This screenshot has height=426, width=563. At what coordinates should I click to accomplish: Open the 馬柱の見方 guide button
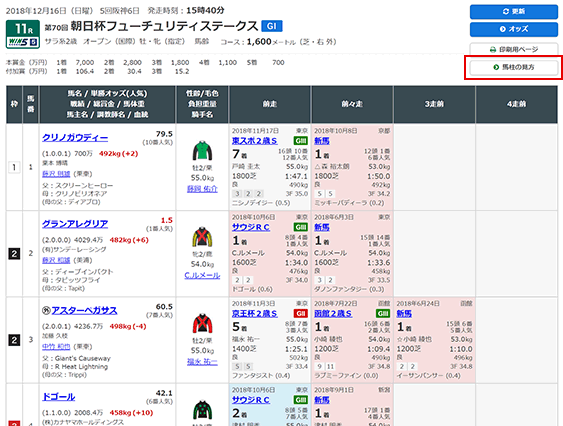coord(513,67)
